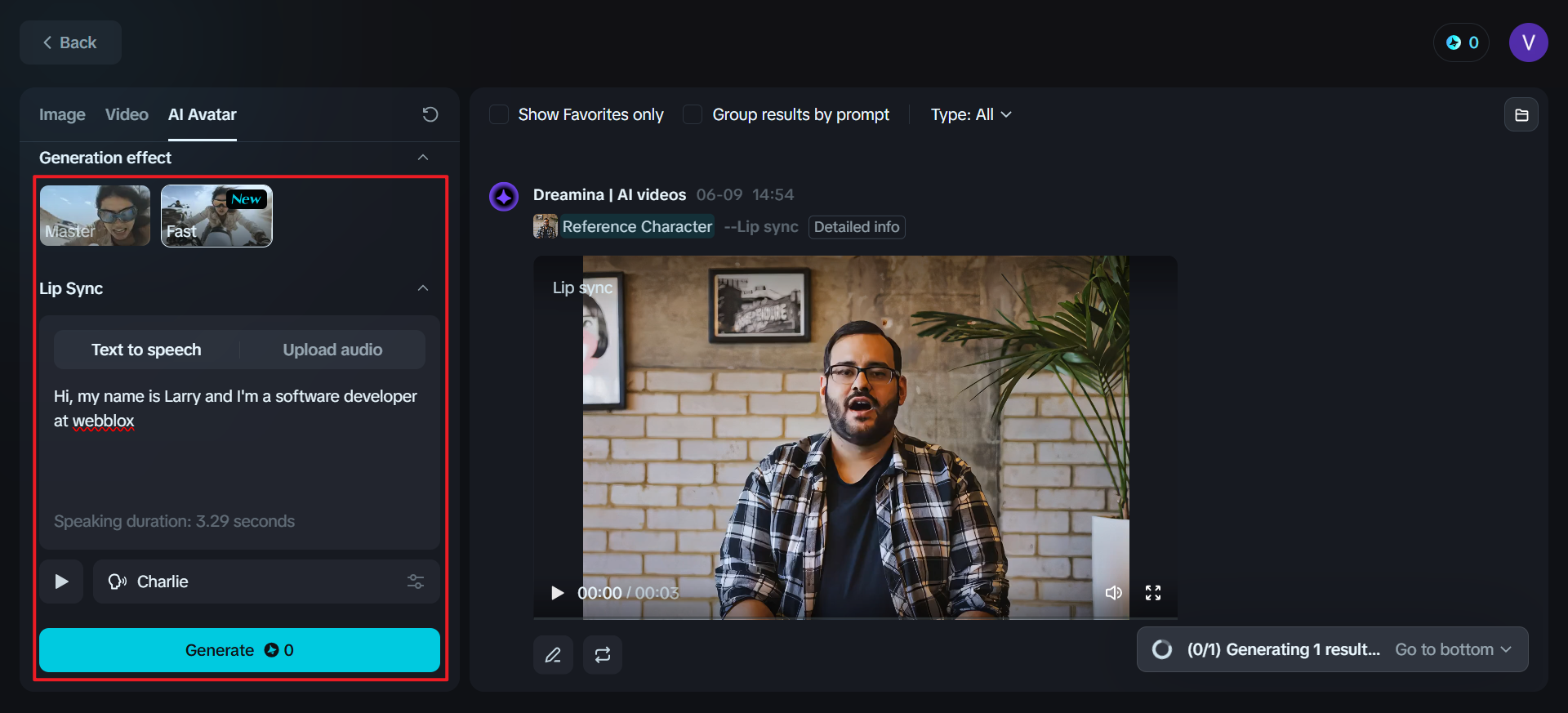The width and height of the screenshot is (1568, 713).
Task: Open the Reference Character link
Action: pyautogui.click(x=637, y=227)
